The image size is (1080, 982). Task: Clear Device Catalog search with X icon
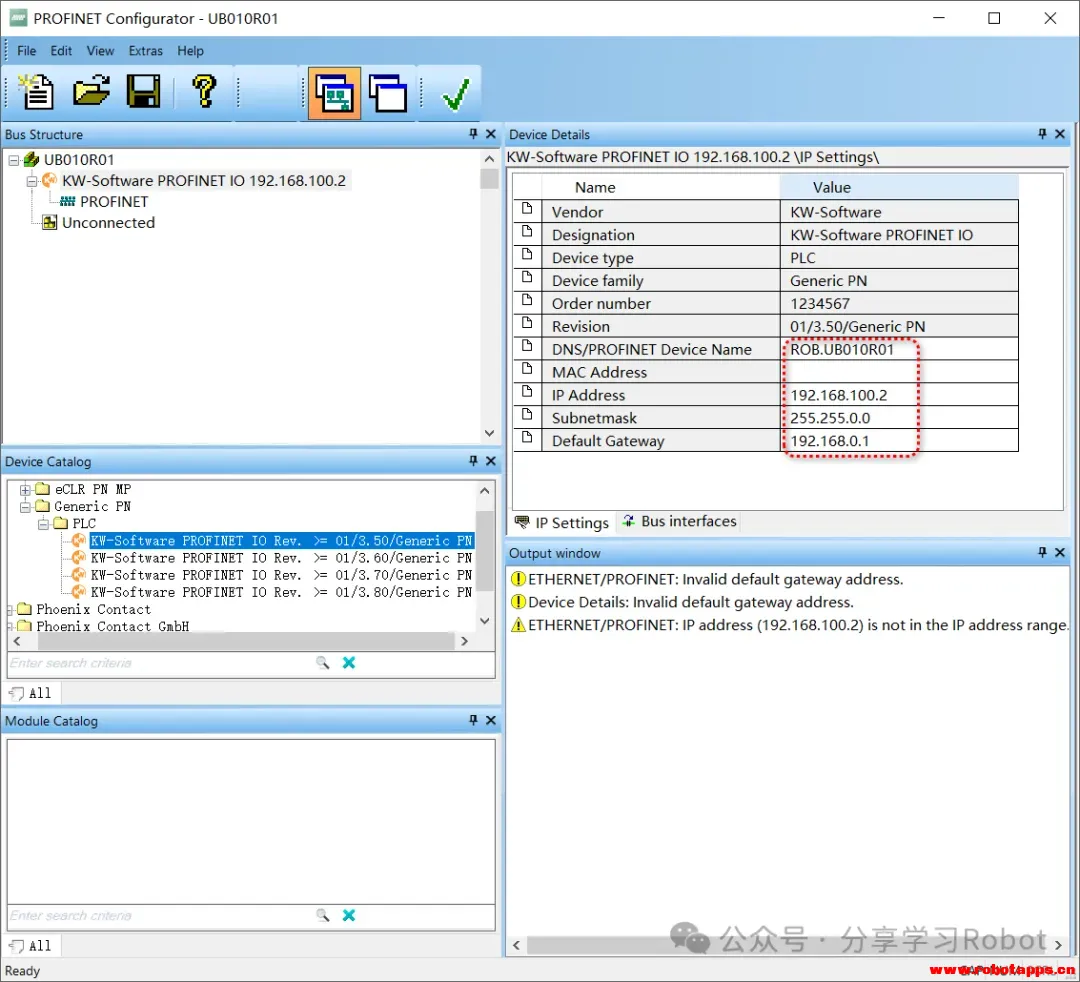(349, 662)
